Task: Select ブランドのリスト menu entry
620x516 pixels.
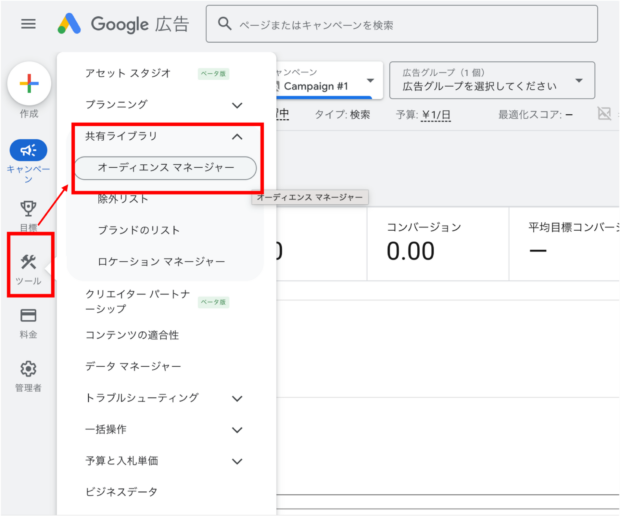Action: pos(139,230)
